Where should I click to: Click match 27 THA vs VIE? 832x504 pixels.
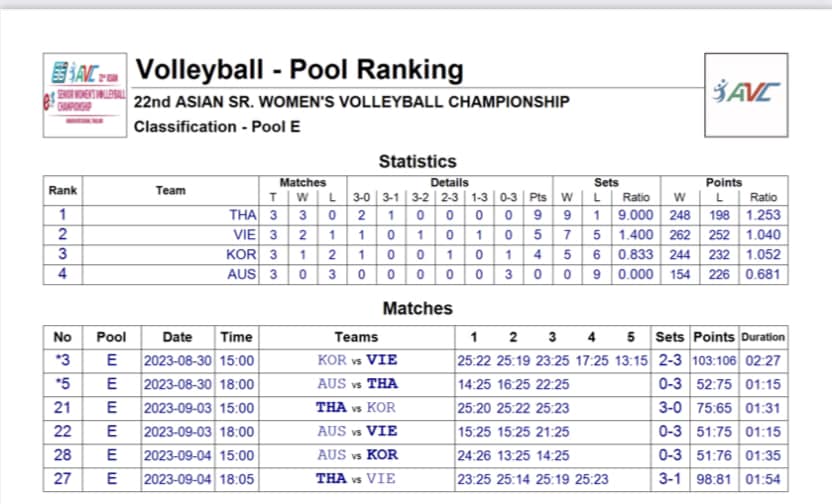coord(415,479)
